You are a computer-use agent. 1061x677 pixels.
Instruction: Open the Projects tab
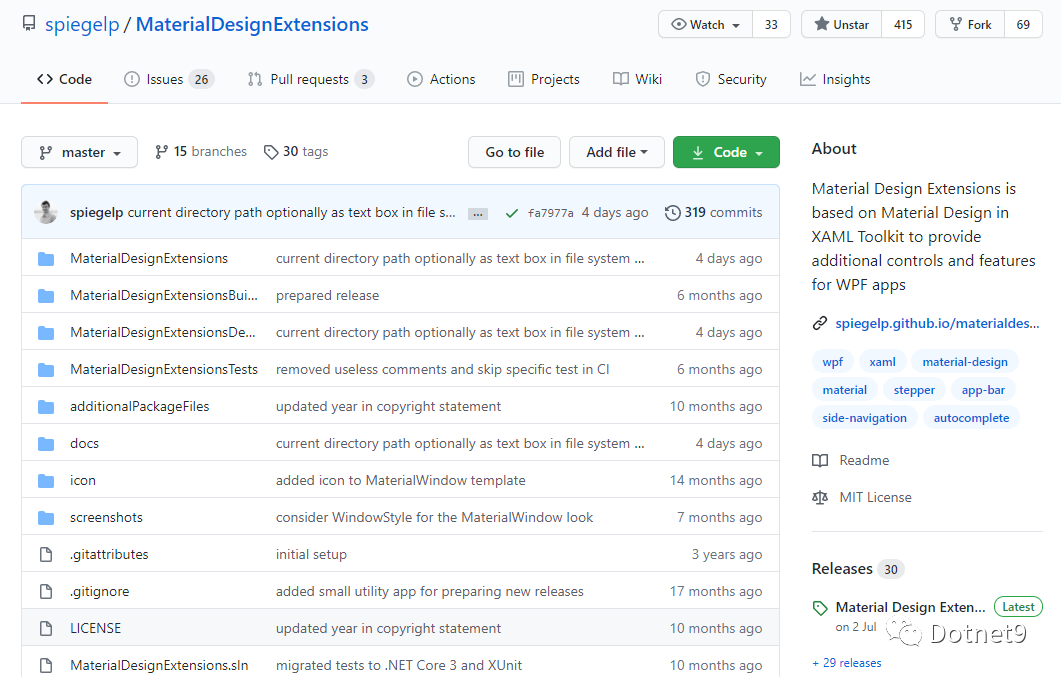tap(544, 79)
